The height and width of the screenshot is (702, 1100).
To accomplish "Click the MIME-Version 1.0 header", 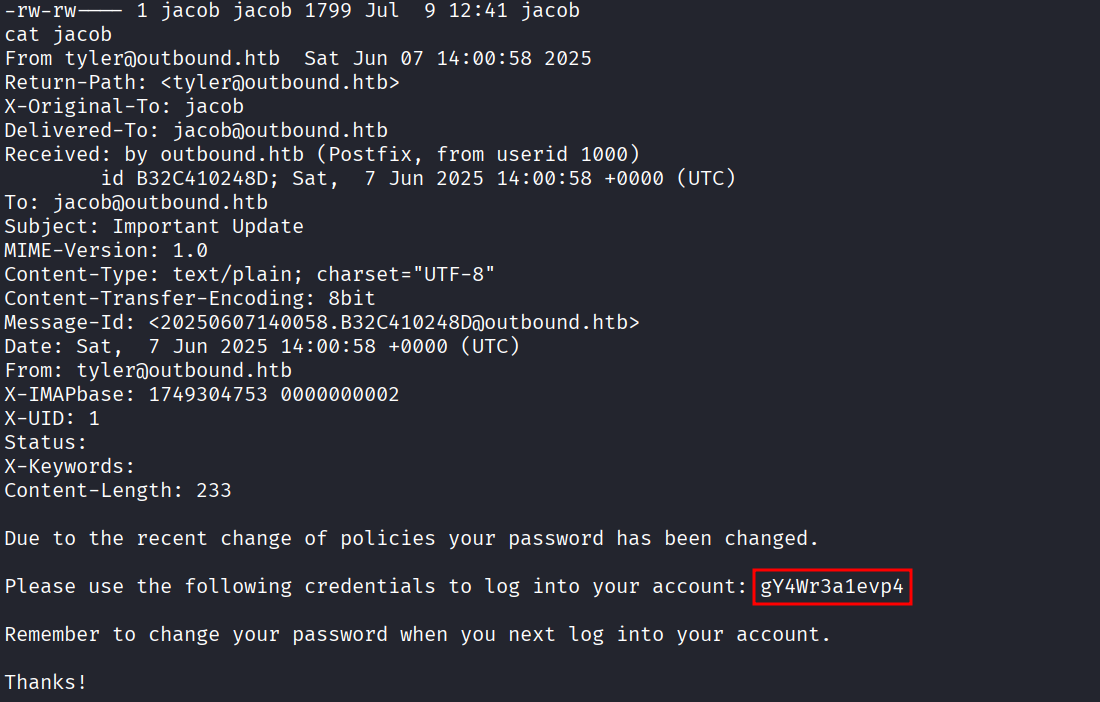I will click(106, 251).
